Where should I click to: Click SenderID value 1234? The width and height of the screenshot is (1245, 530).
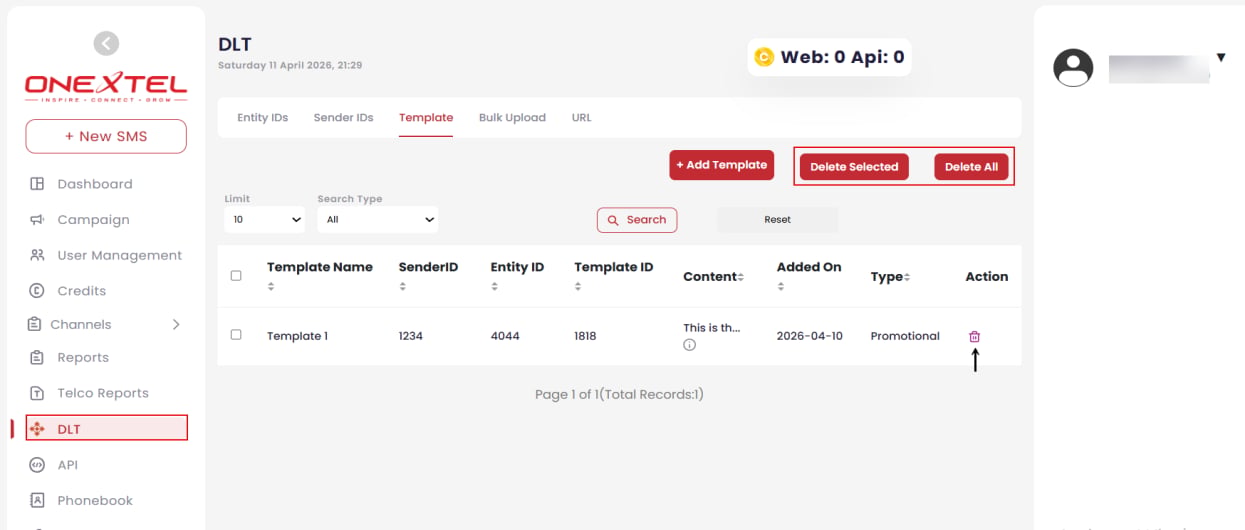coord(411,336)
